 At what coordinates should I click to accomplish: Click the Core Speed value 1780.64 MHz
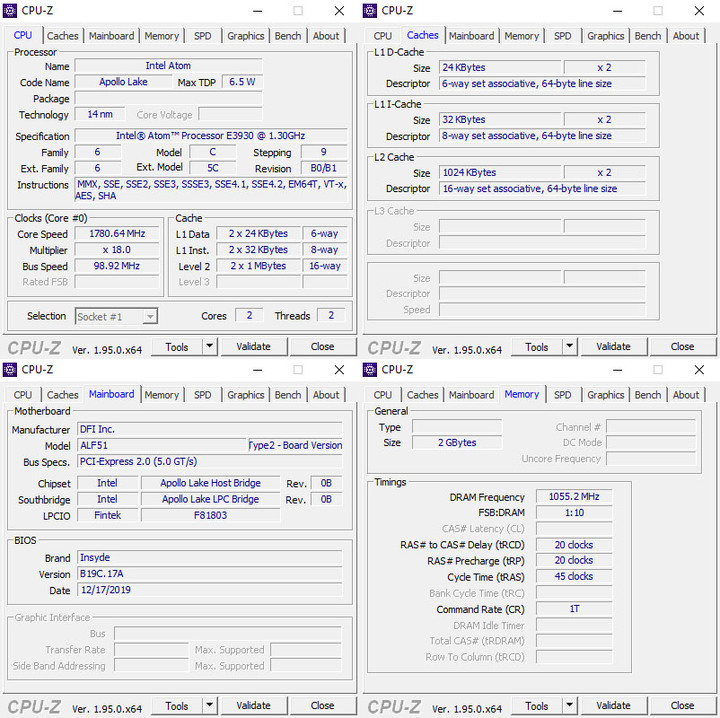click(117, 234)
